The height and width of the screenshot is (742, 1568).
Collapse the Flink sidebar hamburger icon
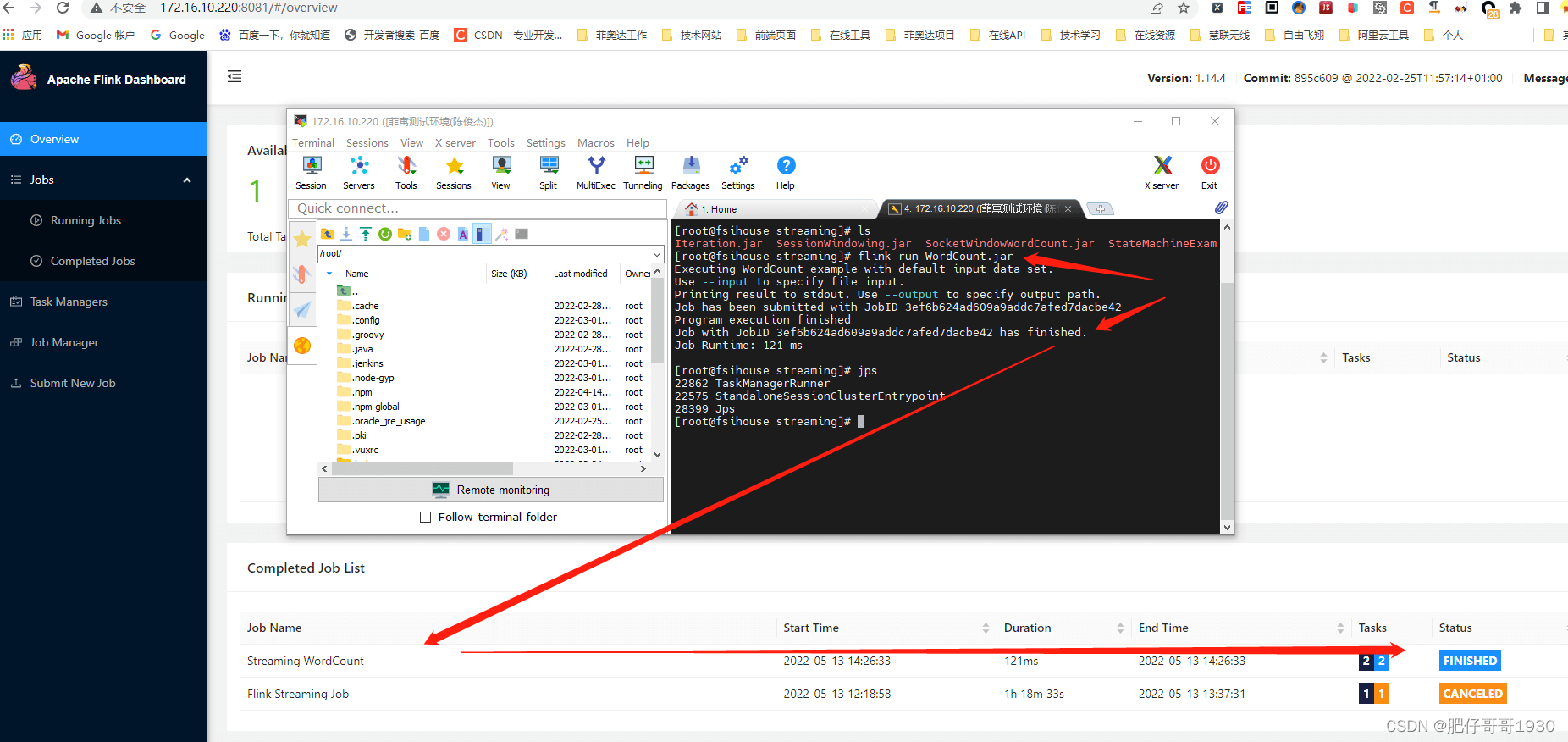click(235, 76)
